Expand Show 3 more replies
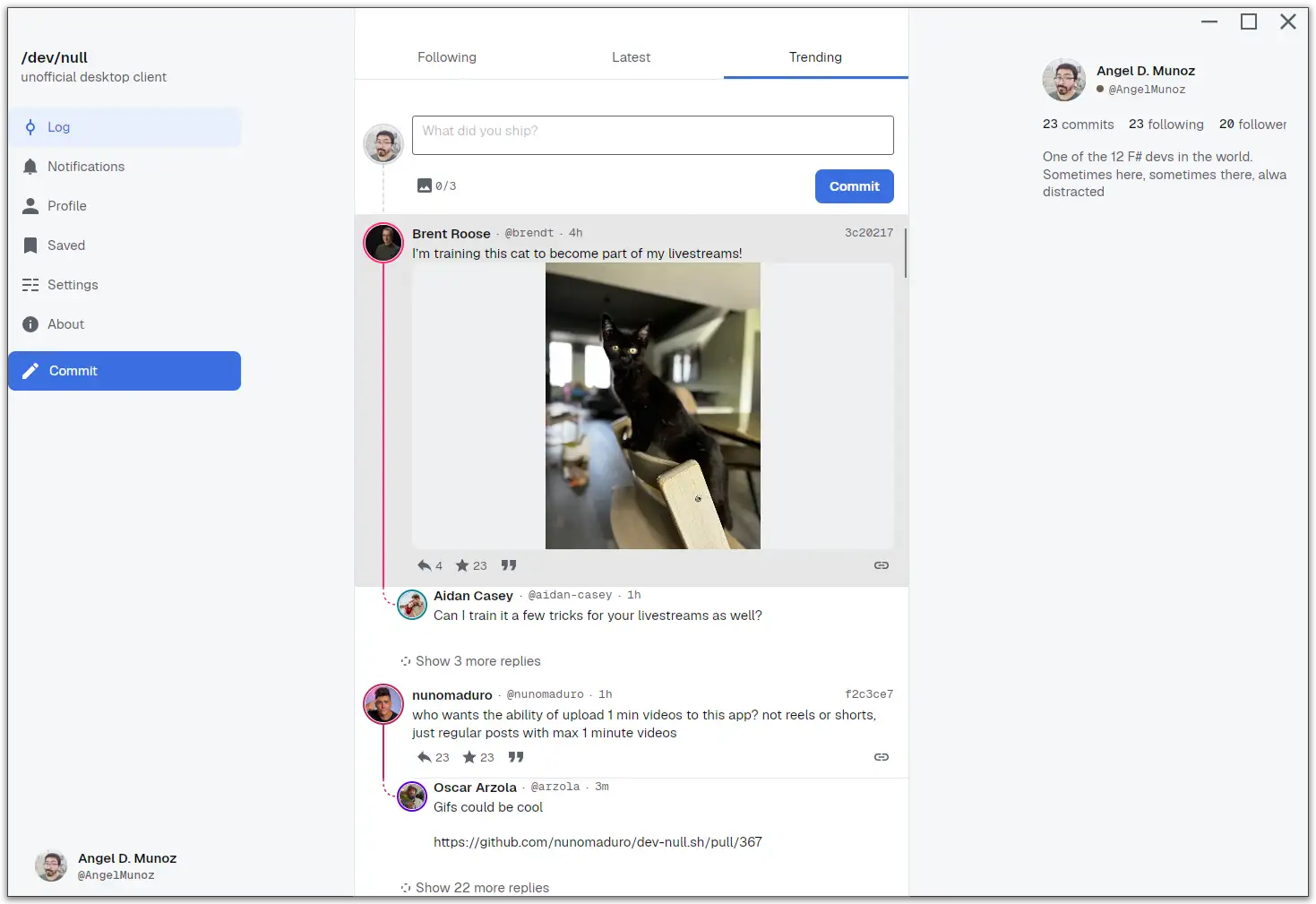This screenshot has width=1316, height=904. point(470,661)
